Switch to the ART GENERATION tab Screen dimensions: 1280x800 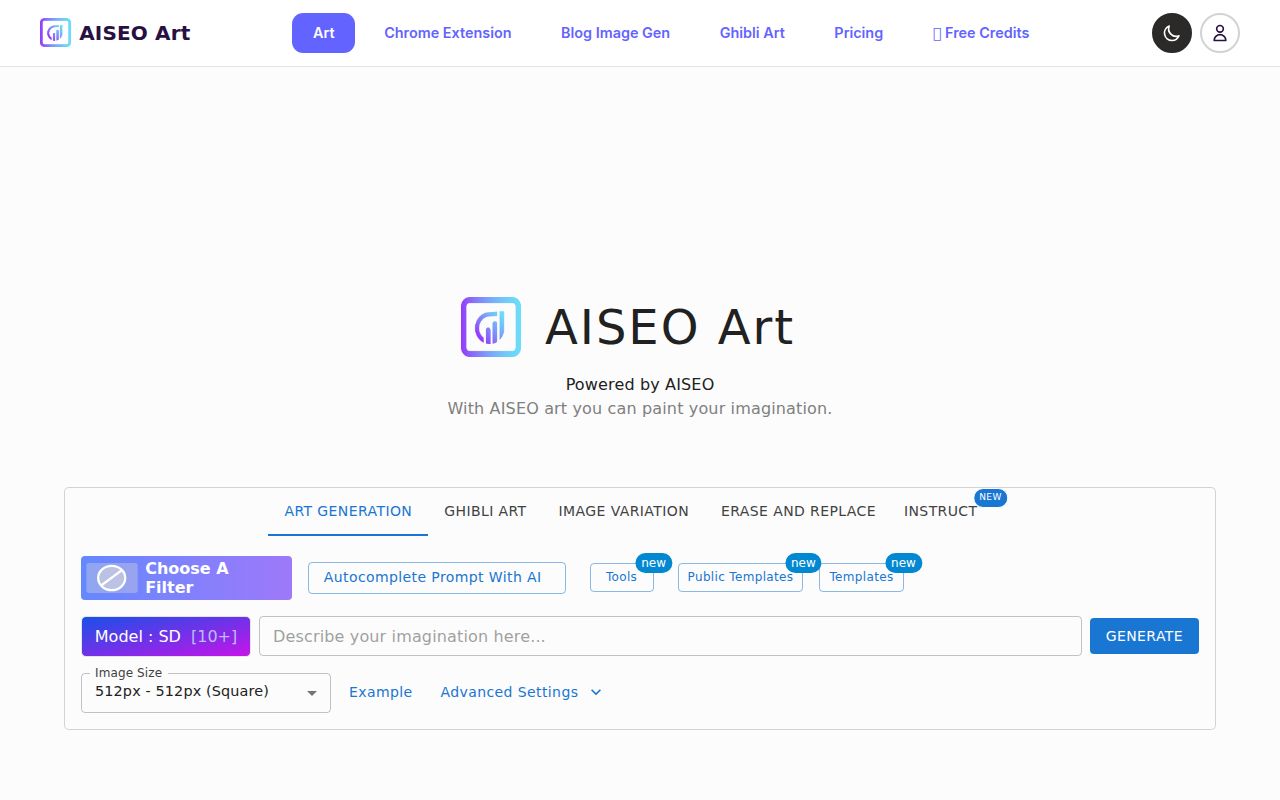point(348,511)
